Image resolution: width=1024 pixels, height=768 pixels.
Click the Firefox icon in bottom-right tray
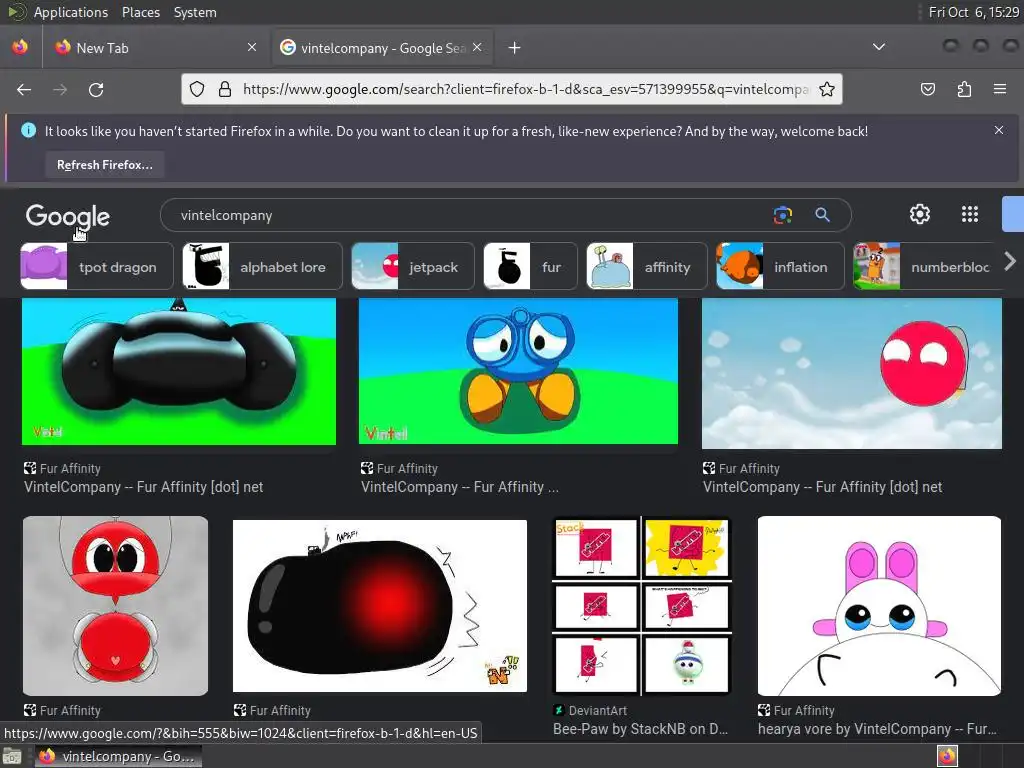tap(947, 756)
